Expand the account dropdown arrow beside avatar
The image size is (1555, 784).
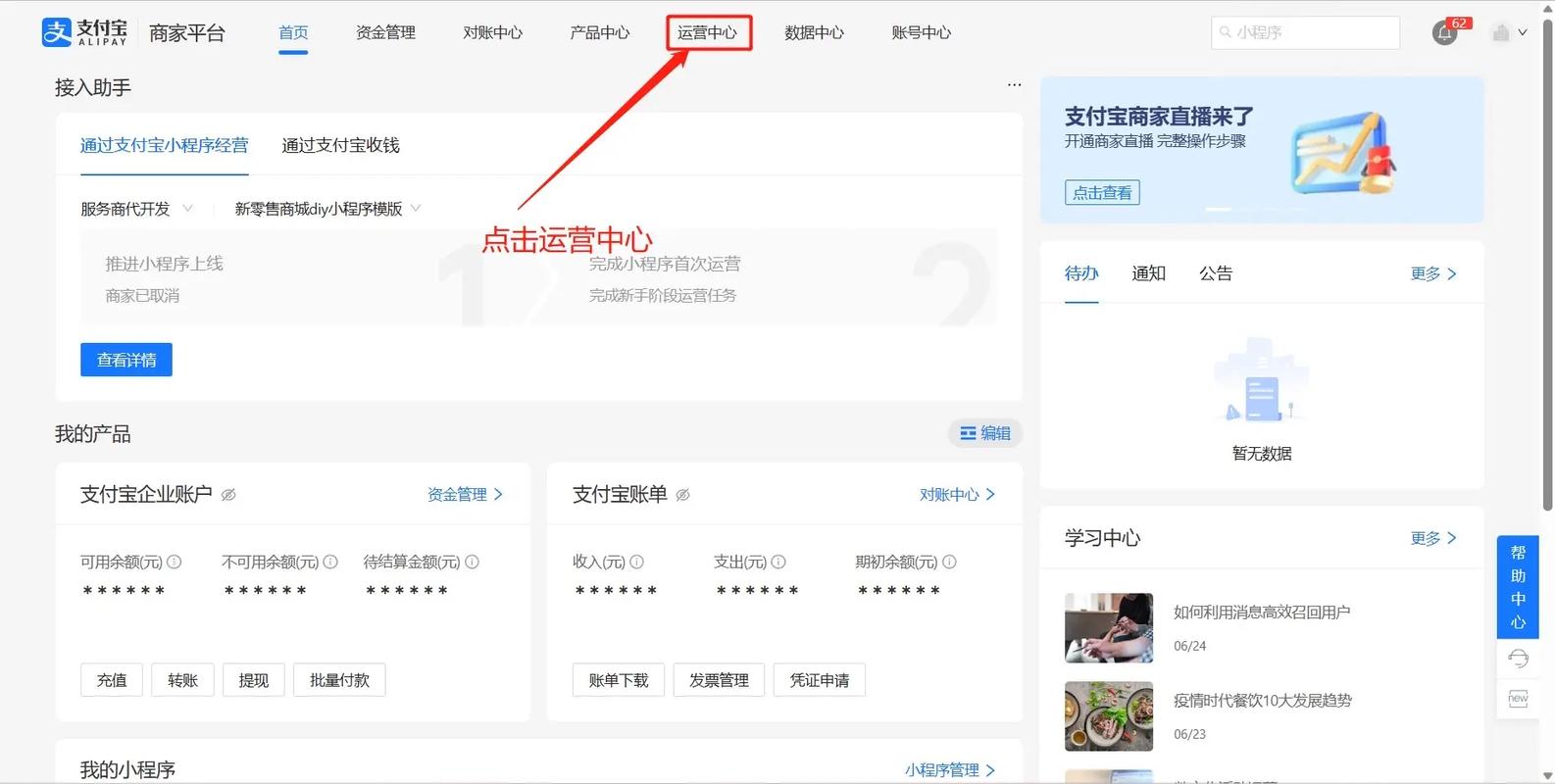(1523, 32)
